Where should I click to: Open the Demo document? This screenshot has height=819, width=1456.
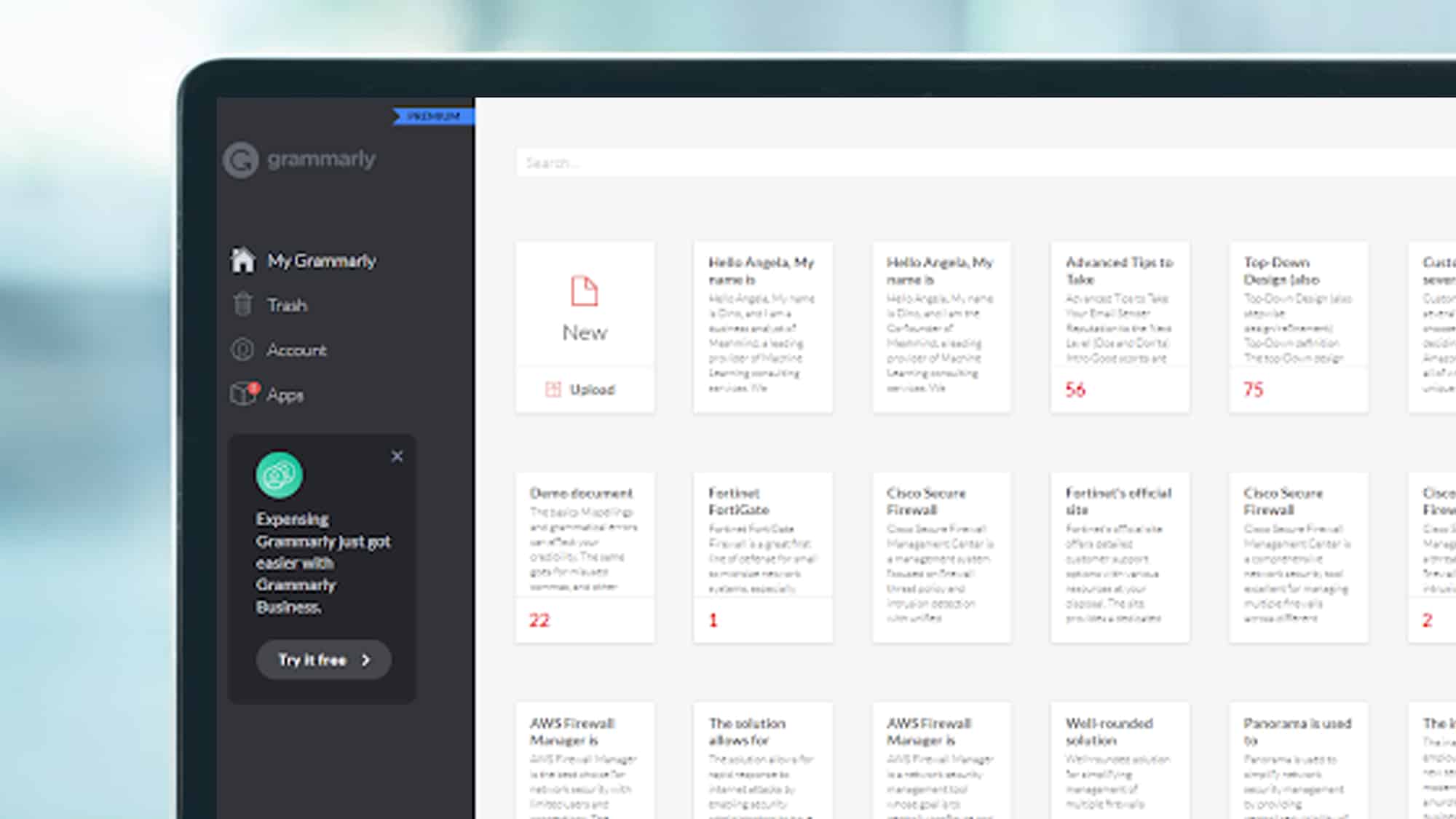[584, 557]
